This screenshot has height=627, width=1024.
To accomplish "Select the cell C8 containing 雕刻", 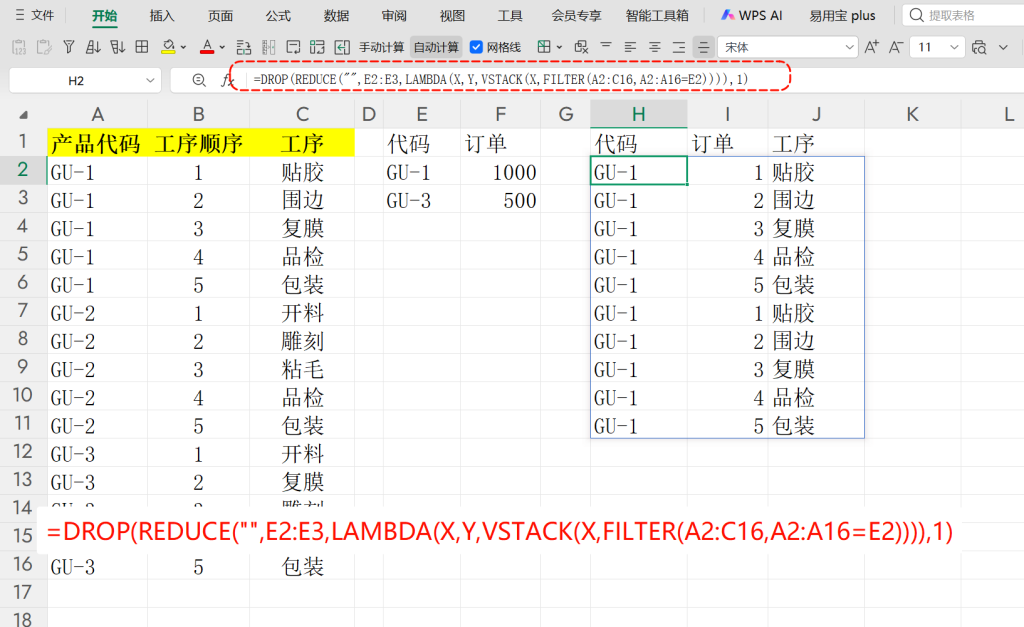I will (302, 341).
